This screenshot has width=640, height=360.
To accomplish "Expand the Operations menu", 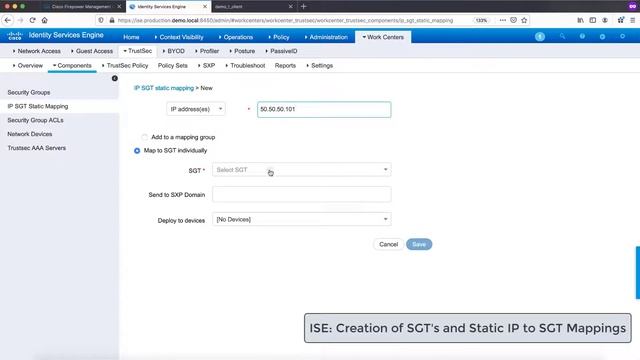I will point(236,37).
